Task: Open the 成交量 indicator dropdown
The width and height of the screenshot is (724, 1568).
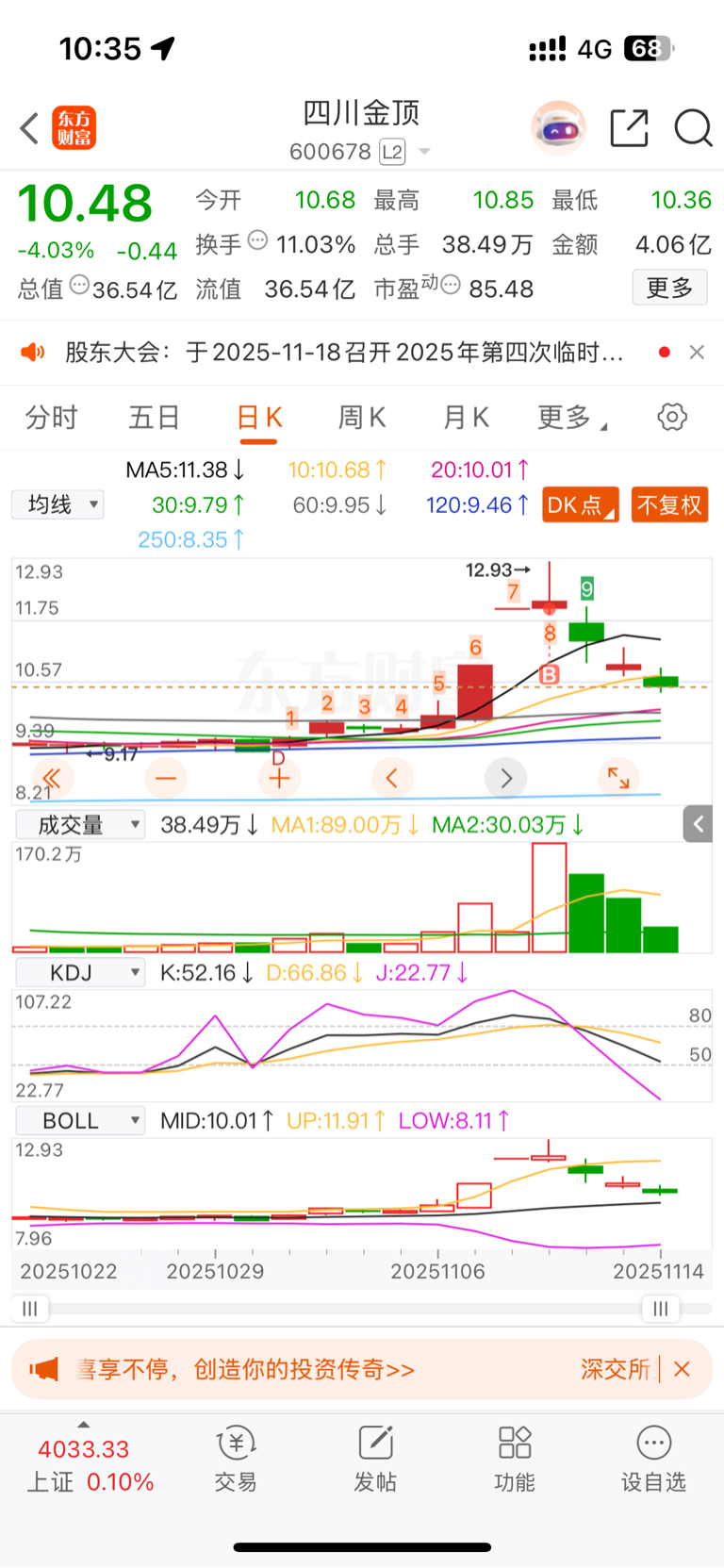Action: tap(80, 825)
